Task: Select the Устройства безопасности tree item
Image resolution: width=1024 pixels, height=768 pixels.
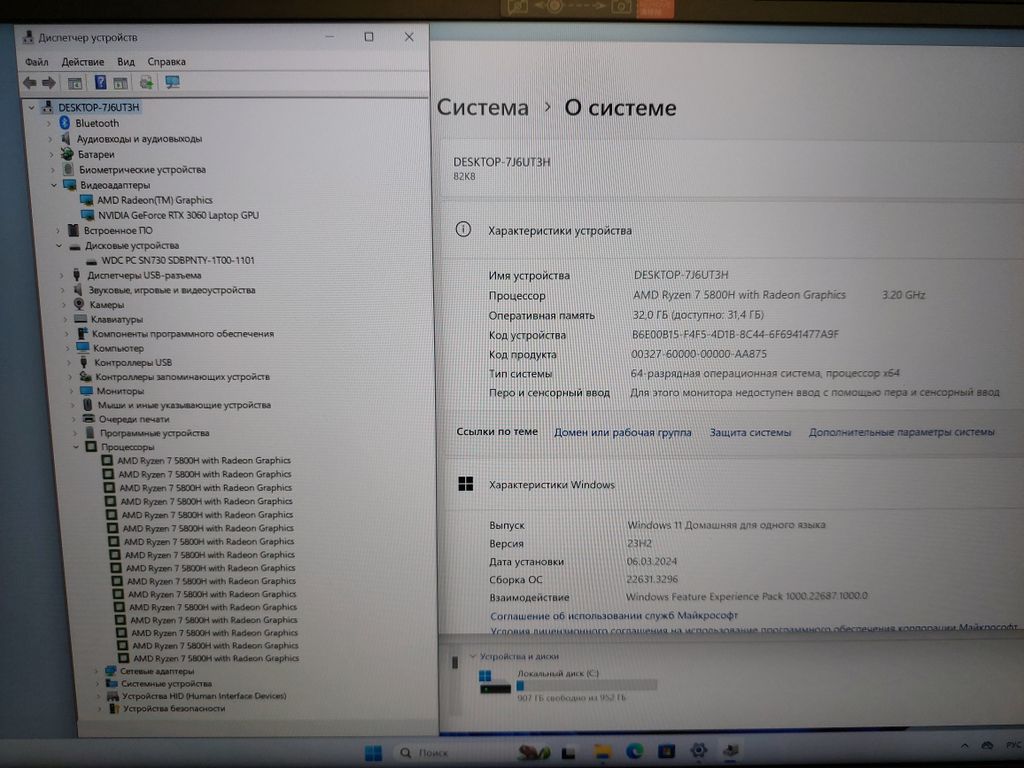Action: point(174,709)
